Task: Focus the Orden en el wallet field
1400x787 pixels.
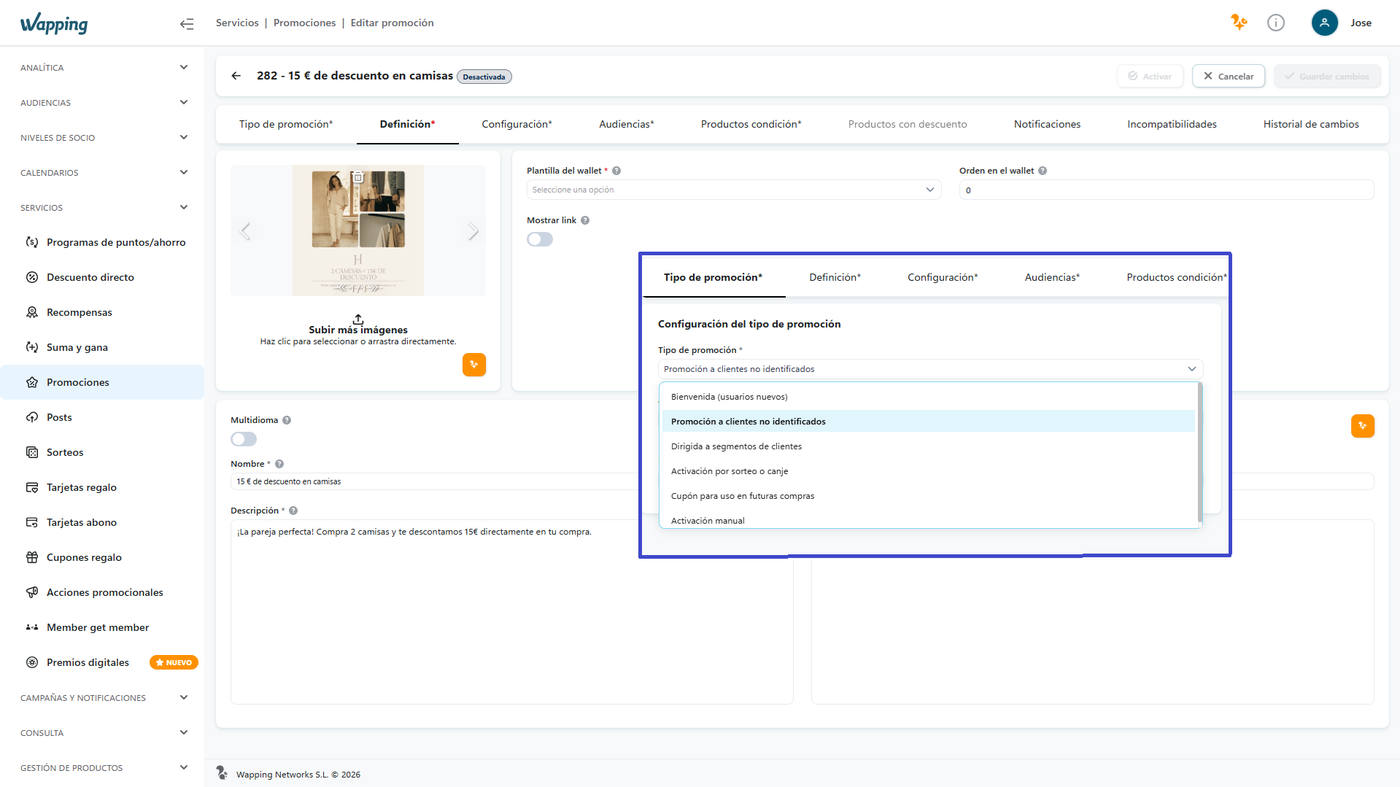Action: [x=1167, y=190]
